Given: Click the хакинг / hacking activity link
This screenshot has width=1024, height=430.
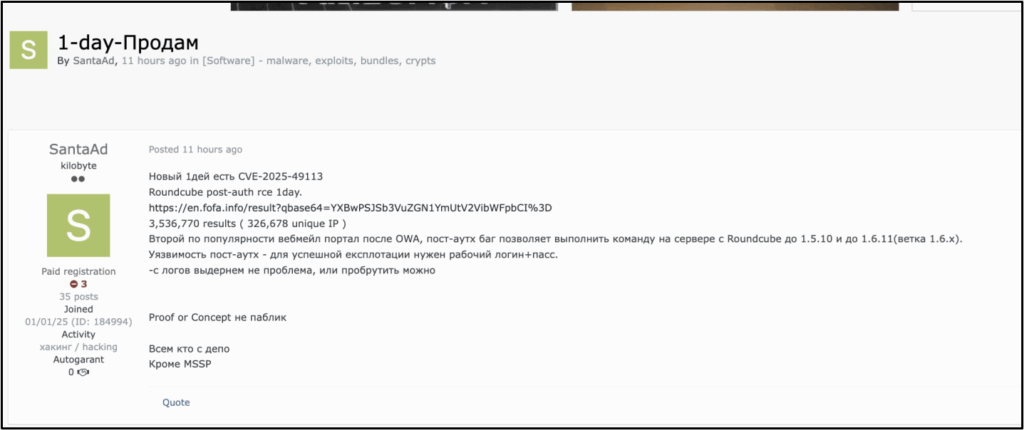Looking at the screenshot, I should 78,347.
